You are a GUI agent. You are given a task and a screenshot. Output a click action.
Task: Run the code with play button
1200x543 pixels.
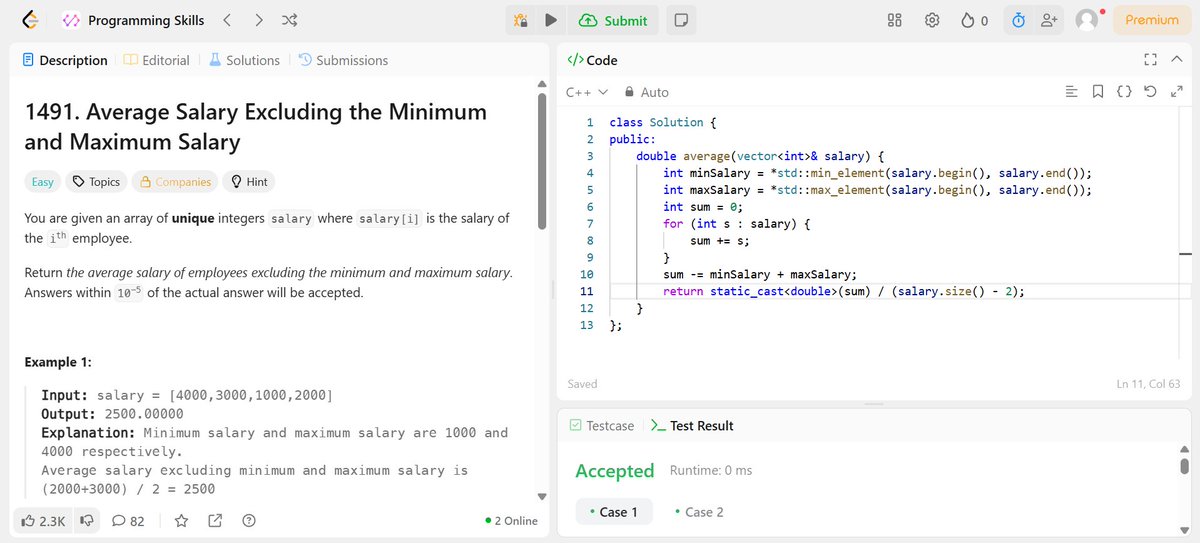pyautogui.click(x=551, y=20)
